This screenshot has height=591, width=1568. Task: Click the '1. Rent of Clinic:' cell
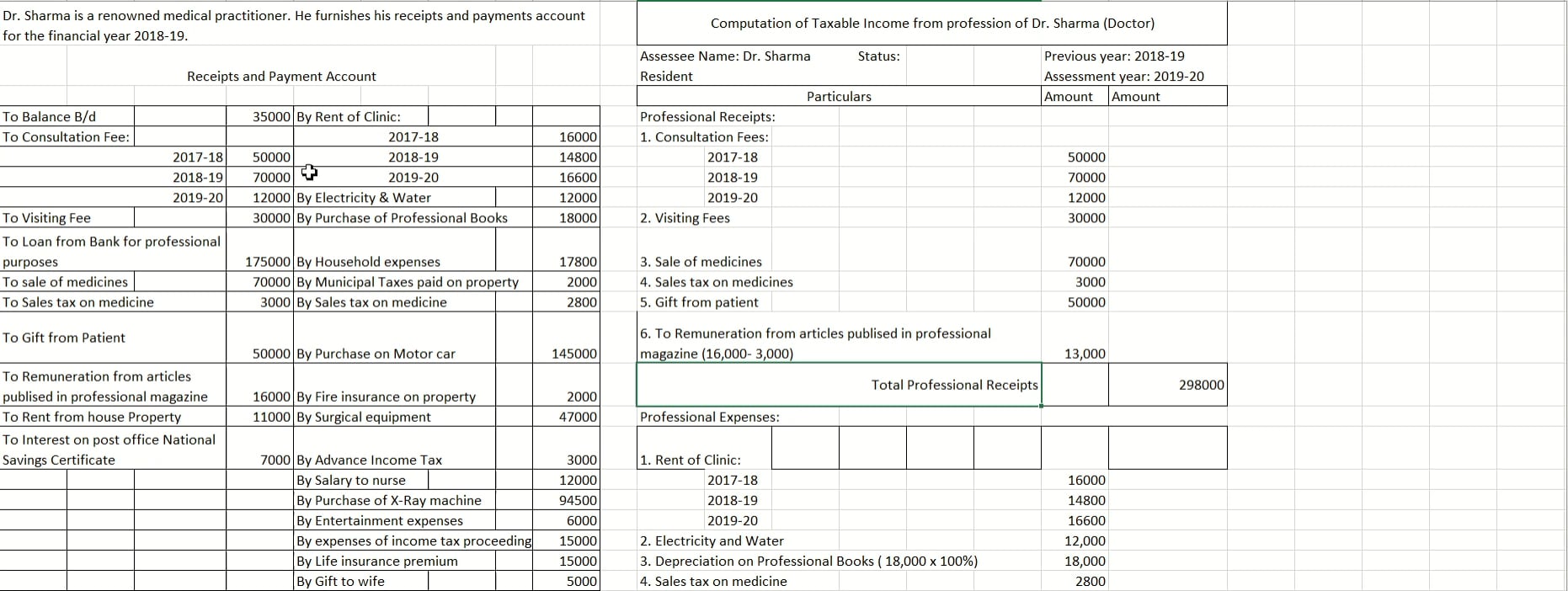(x=691, y=460)
